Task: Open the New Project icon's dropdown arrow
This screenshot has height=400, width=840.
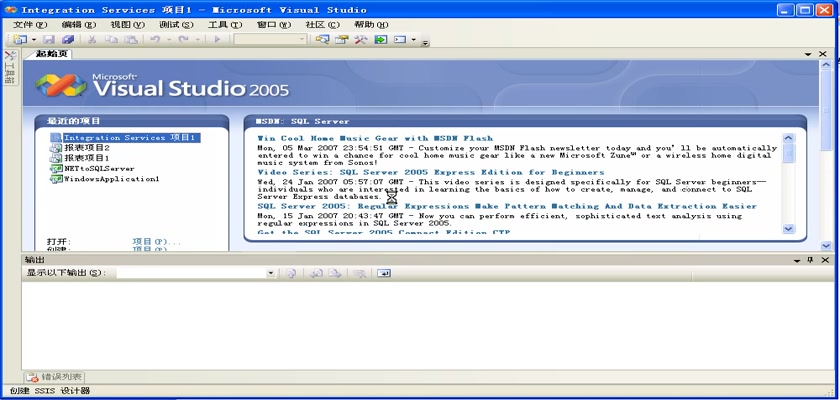Action: 34,40
